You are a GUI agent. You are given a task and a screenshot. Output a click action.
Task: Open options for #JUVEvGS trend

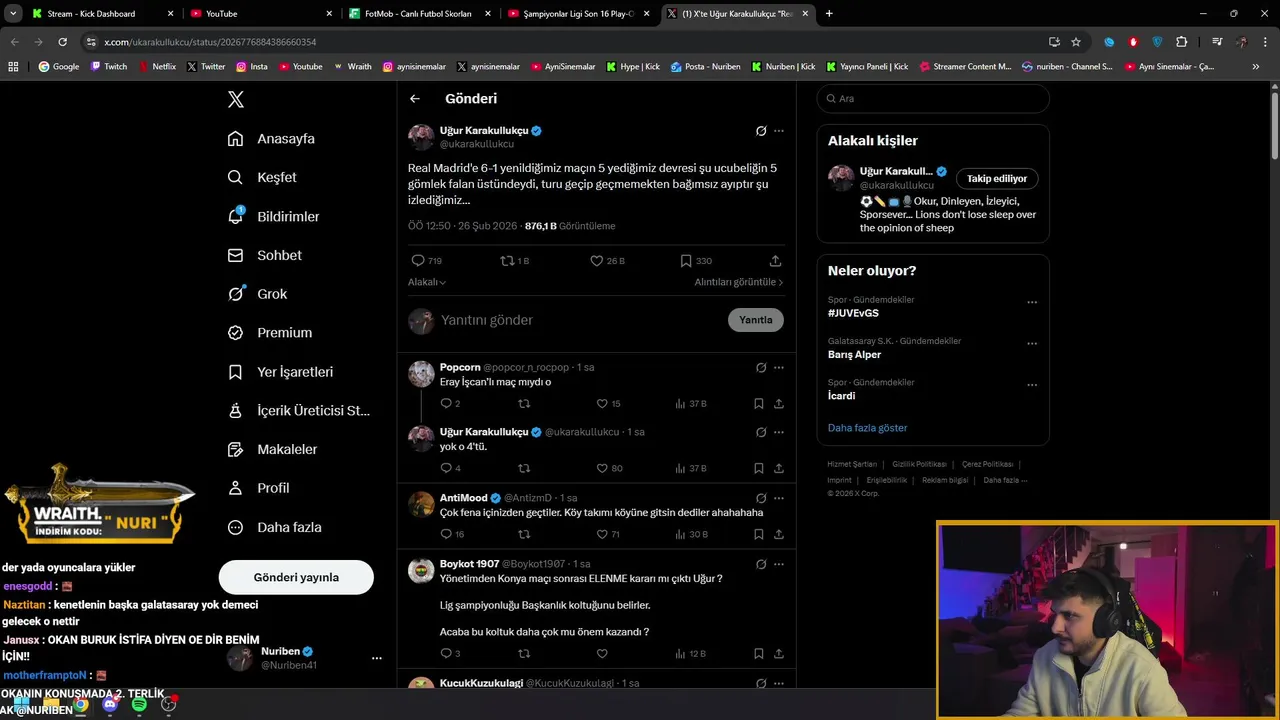click(x=1032, y=302)
